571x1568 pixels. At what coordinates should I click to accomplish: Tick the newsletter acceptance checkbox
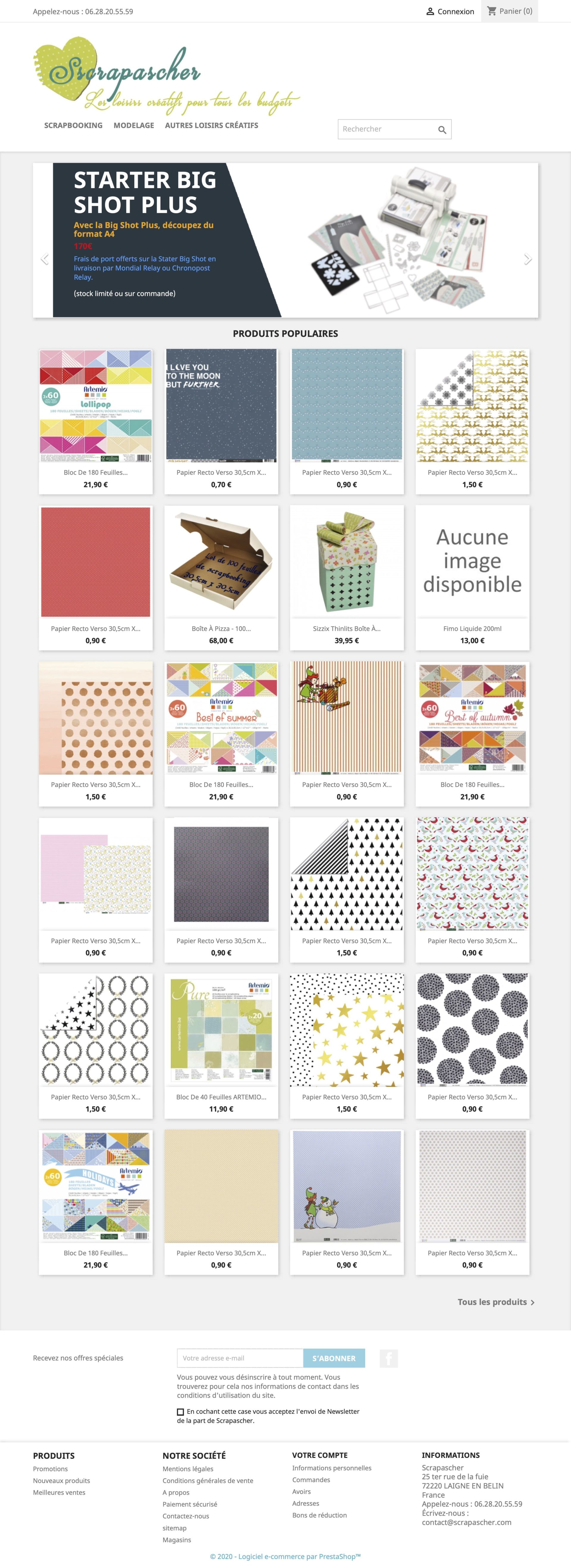coord(180,1412)
